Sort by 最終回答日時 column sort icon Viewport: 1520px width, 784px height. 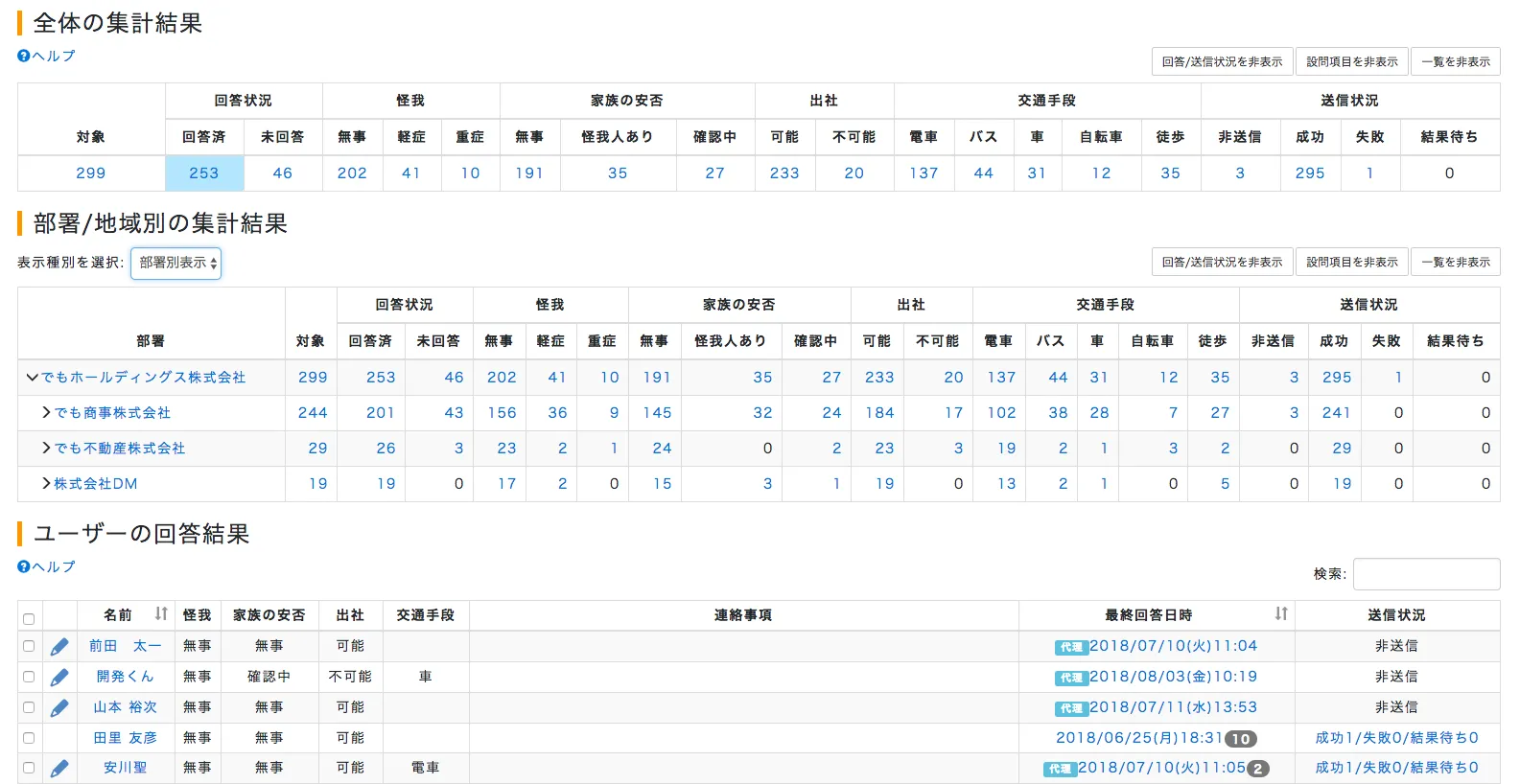point(1281,614)
